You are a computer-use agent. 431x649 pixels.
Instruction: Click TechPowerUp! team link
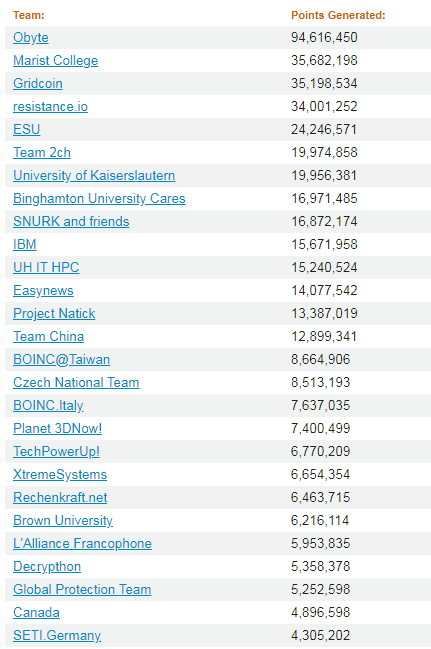coord(56,452)
